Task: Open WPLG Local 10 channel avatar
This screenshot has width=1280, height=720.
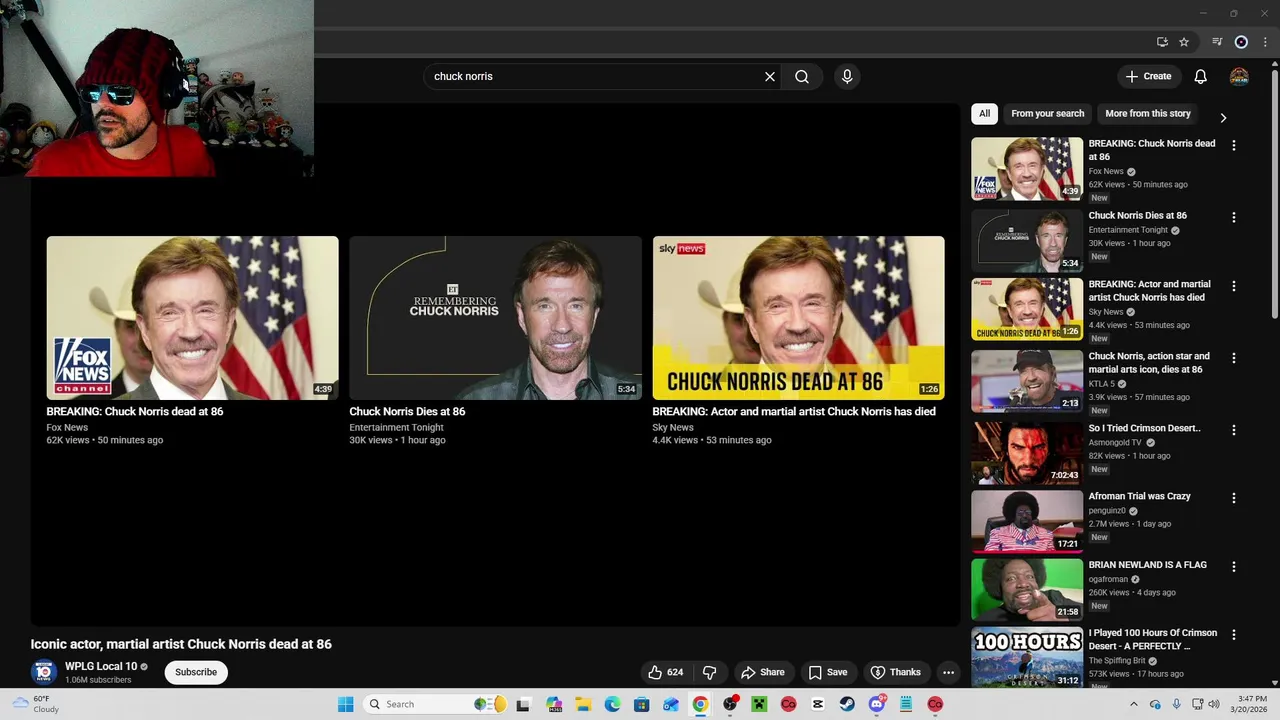Action: click(x=43, y=672)
